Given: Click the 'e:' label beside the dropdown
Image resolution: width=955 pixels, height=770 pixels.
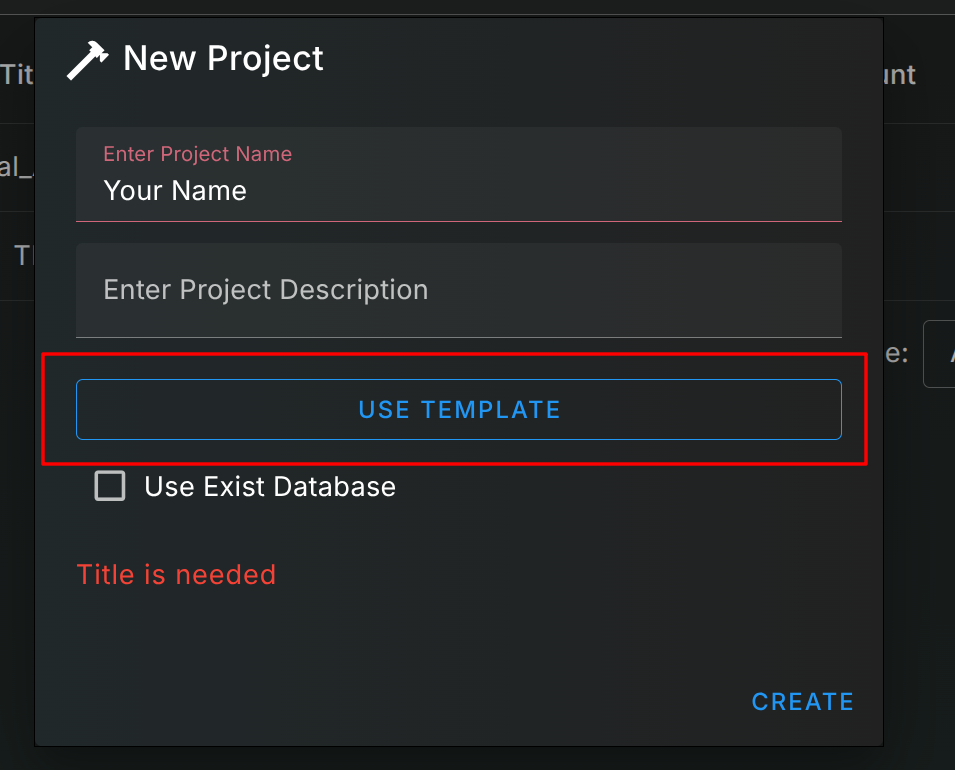Looking at the screenshot, I should pyautogui.click(x=896, y=353).
